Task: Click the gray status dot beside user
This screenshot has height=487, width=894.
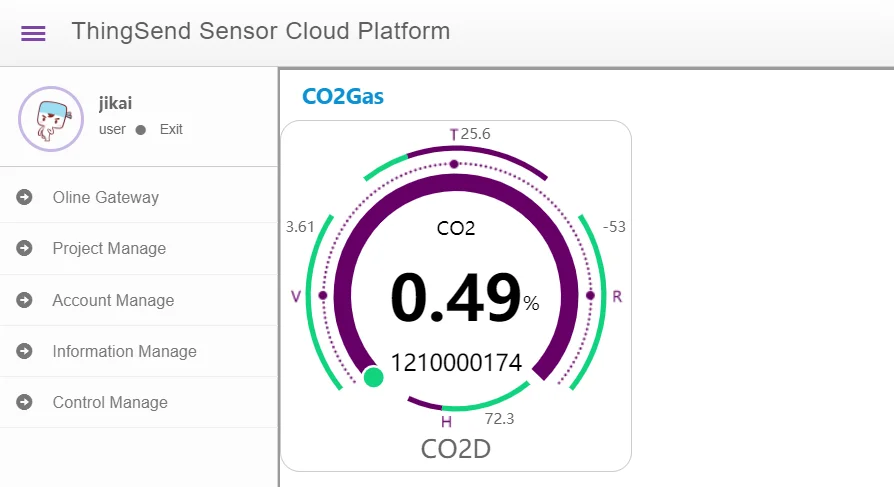Action: pos(141,130)
